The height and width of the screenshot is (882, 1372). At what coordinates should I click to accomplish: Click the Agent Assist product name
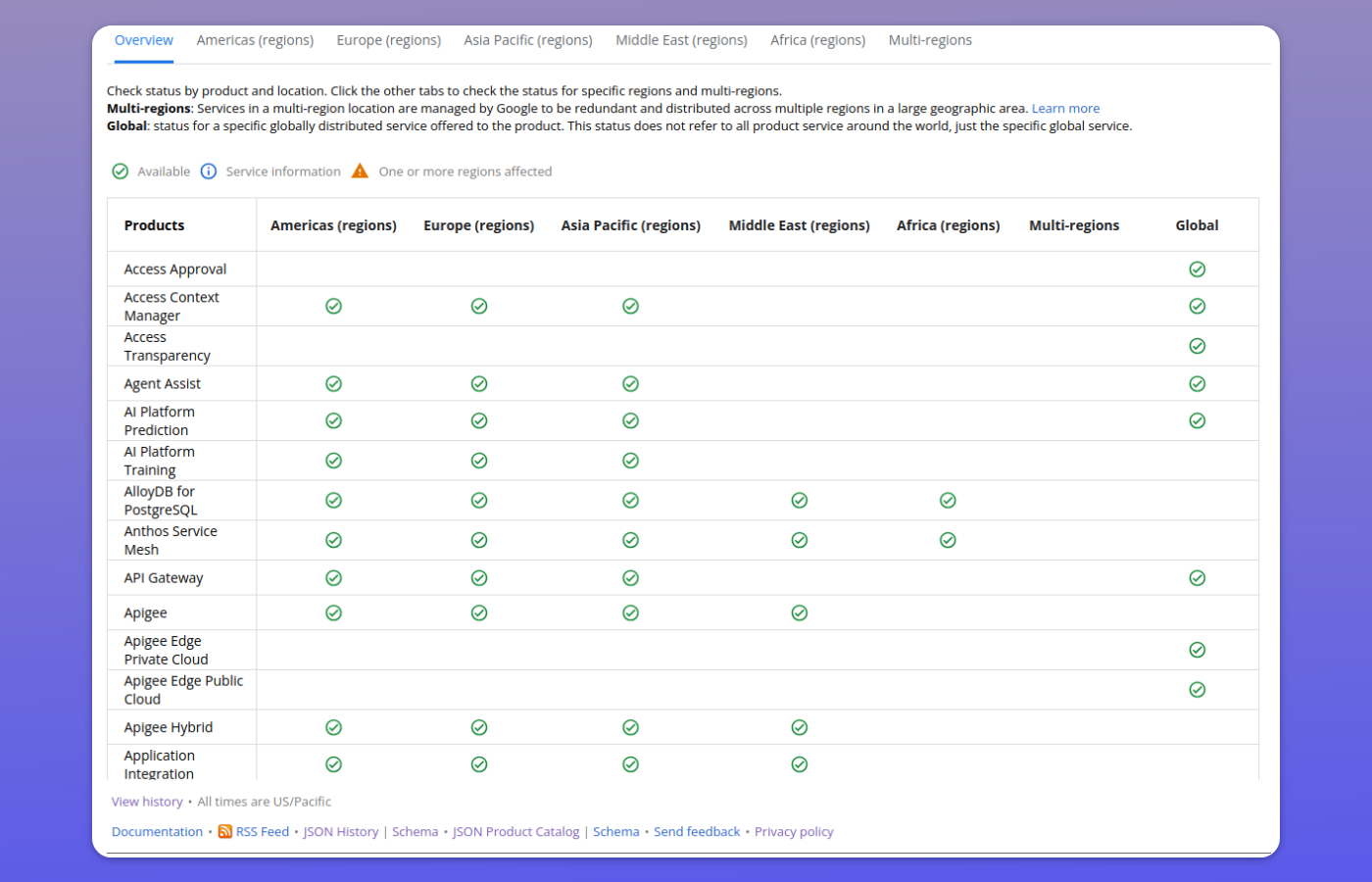pos(163,384)
